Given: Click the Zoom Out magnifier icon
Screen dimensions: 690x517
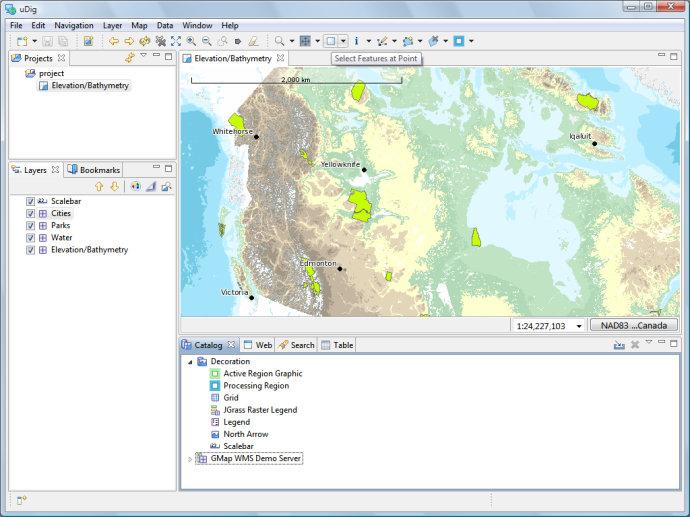Looking at the screenshot, I should 206,41.
